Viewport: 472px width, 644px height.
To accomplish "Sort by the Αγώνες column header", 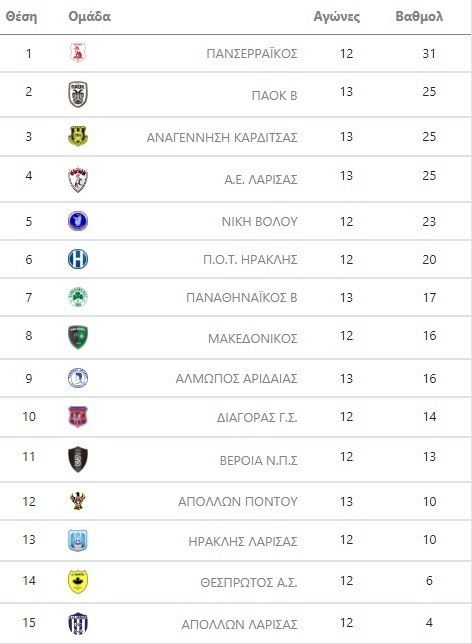I will [336, 17].
